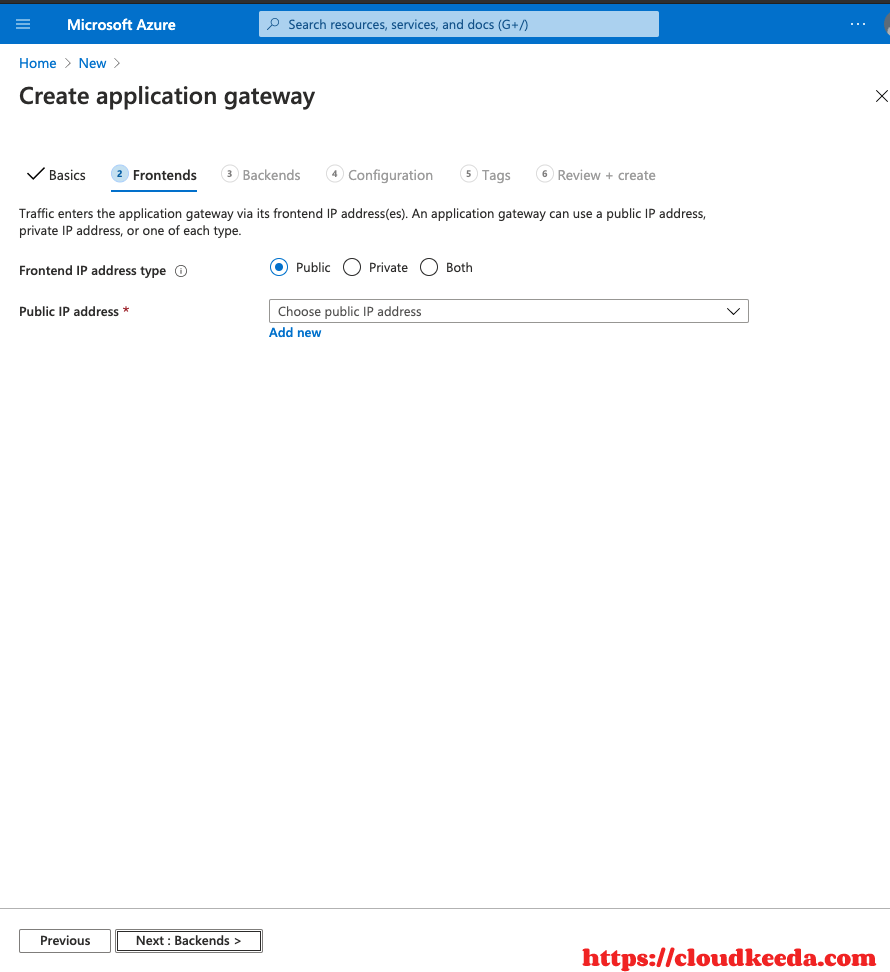The width and height of the screenshot is (890, 972).
Task: Select the Private frontend IP option
Action: click(352, 267)
